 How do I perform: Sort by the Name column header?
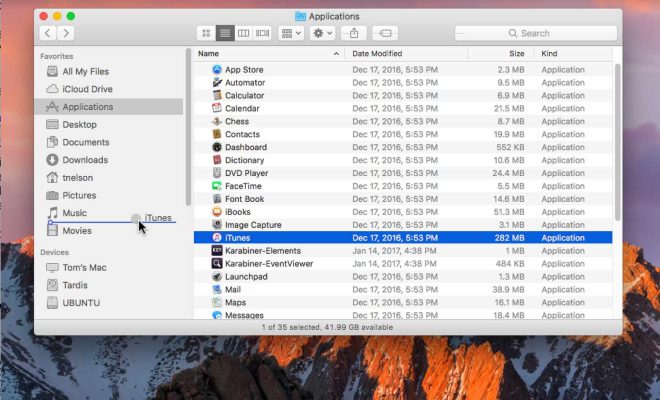point(269,53)
